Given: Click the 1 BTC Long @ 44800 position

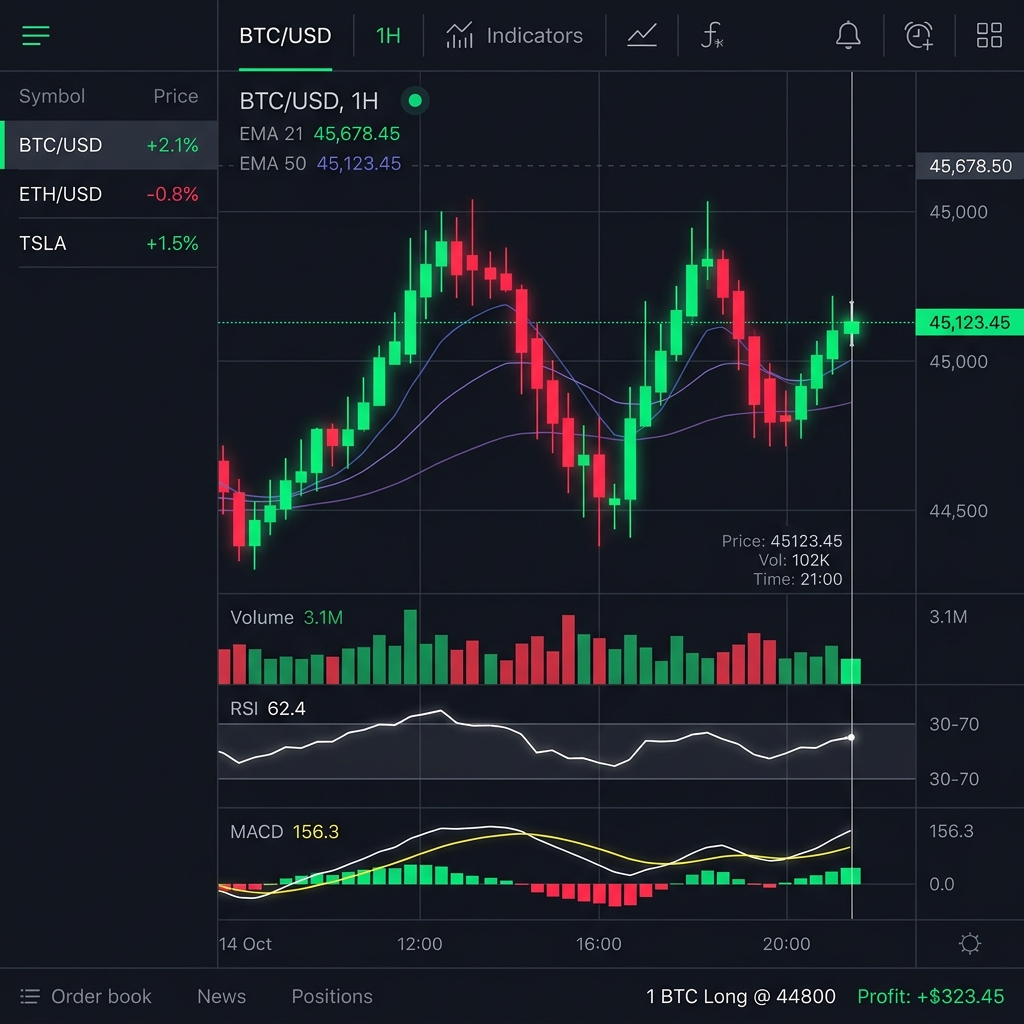Looking at the screenshot, I should (741, 996).
